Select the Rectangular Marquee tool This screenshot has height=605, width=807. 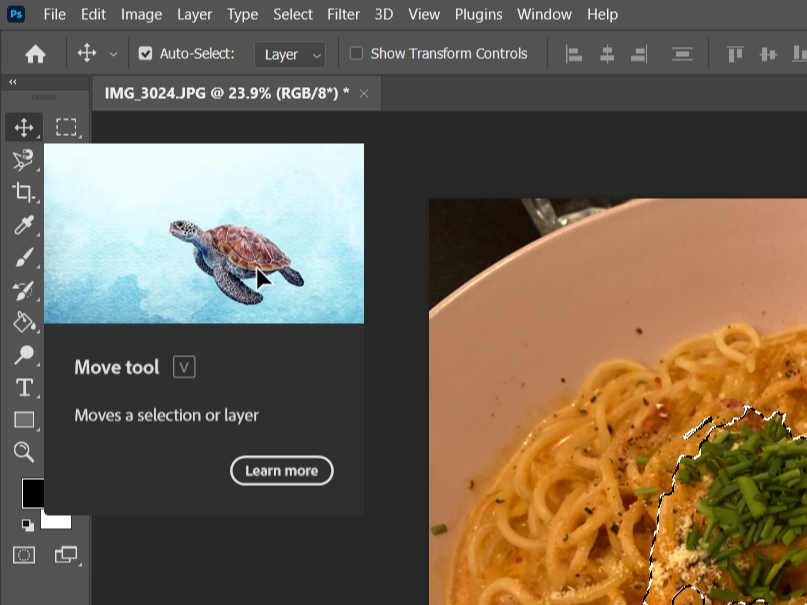coord(66,127)
